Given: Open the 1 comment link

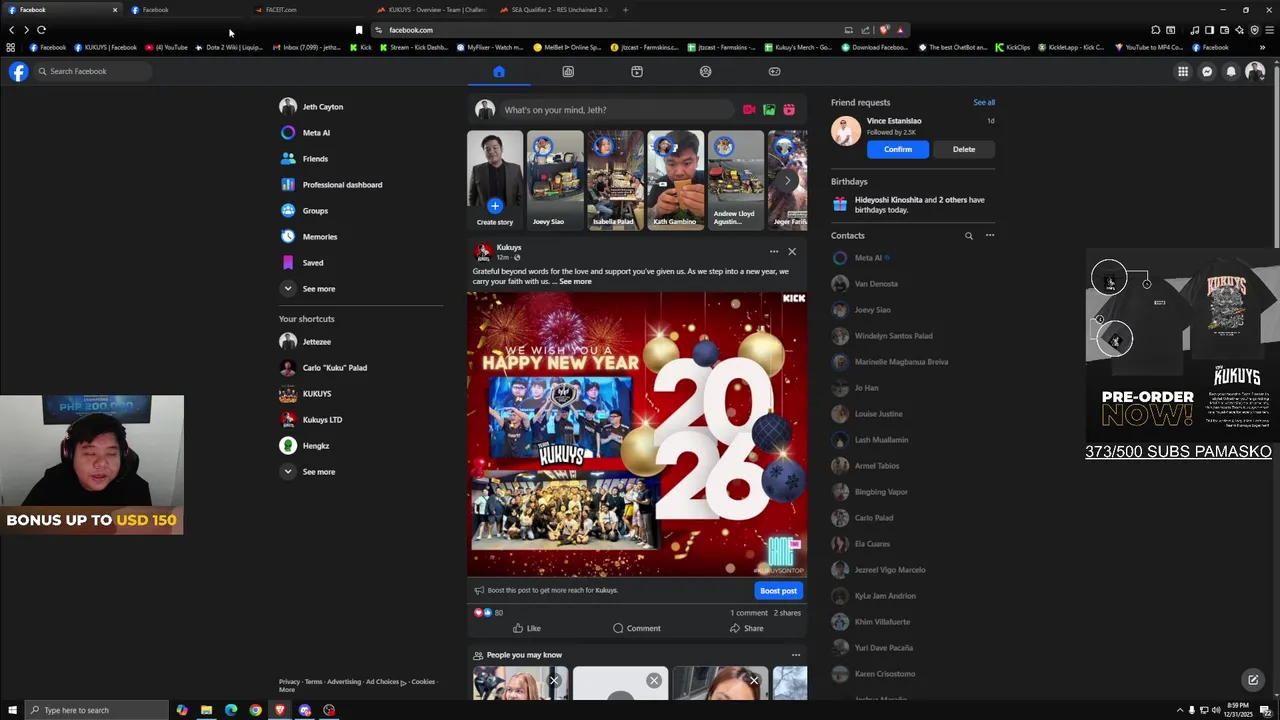Looking at the screenshot, I should point(749,613).
